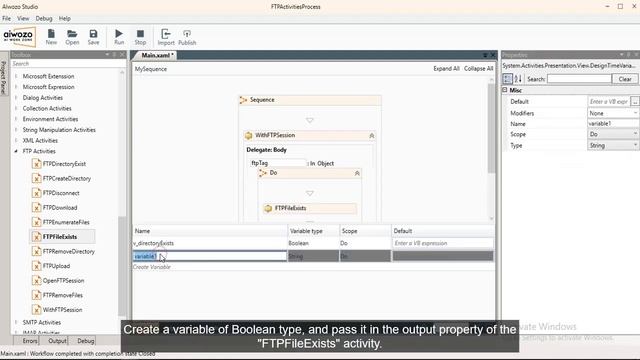640x360 pixels.
Task: Click the toolbox vertical scrollbar
Action: coord(122,265)
